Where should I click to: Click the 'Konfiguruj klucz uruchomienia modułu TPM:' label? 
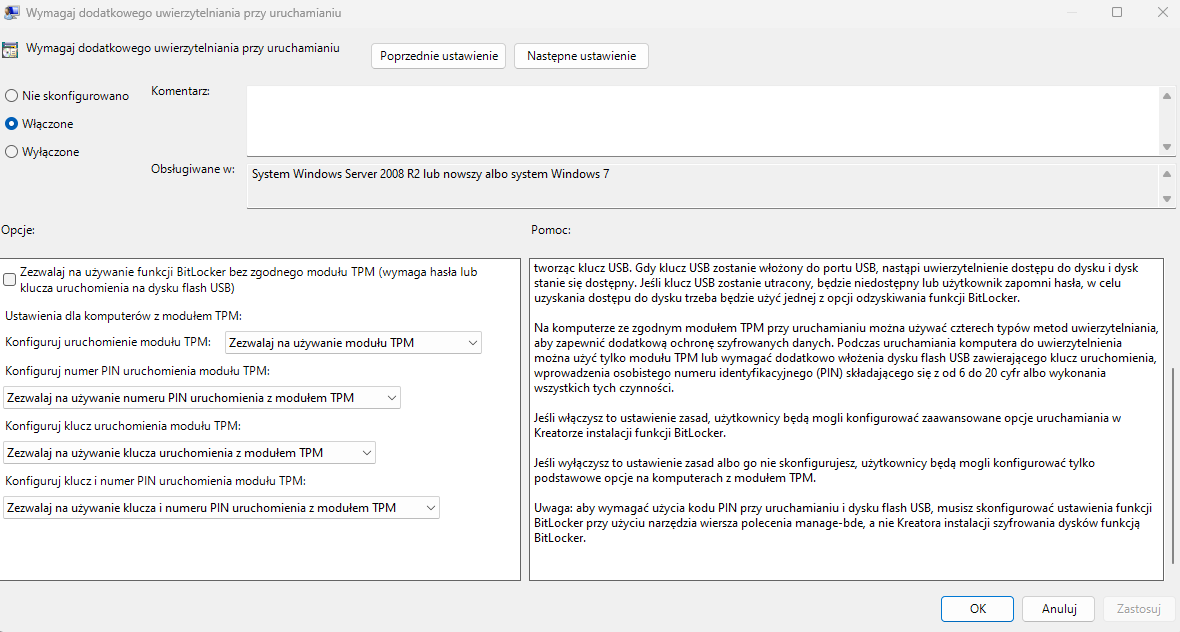[x=123, y=426]
